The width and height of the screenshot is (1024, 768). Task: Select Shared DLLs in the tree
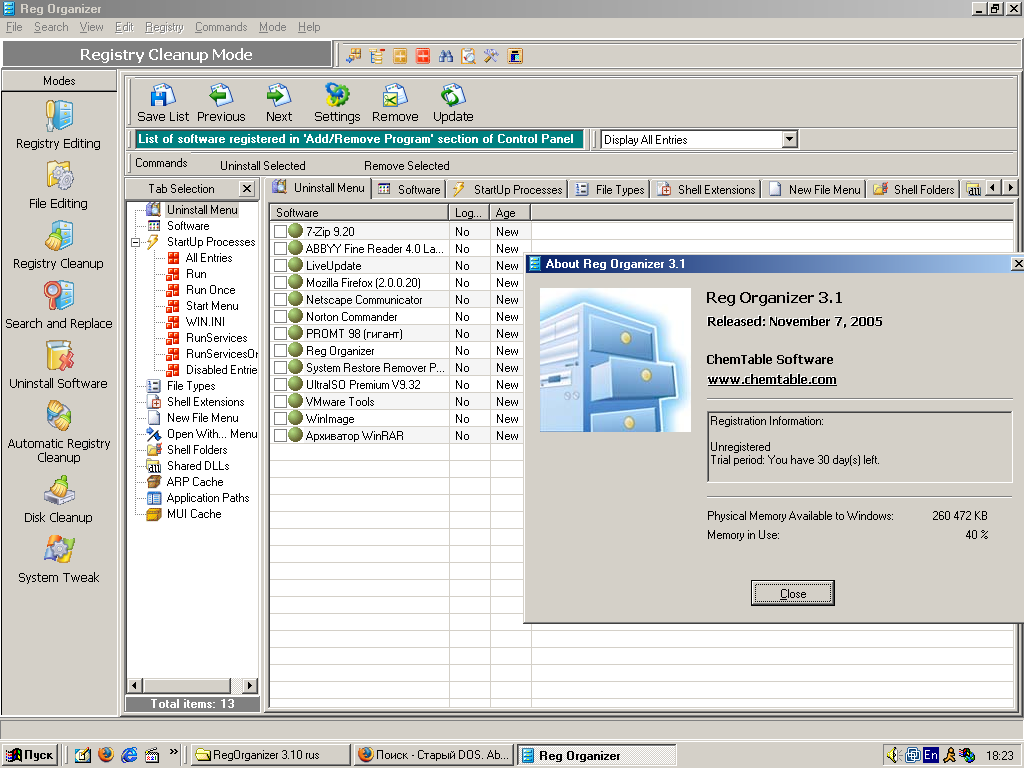click(197, 466)
